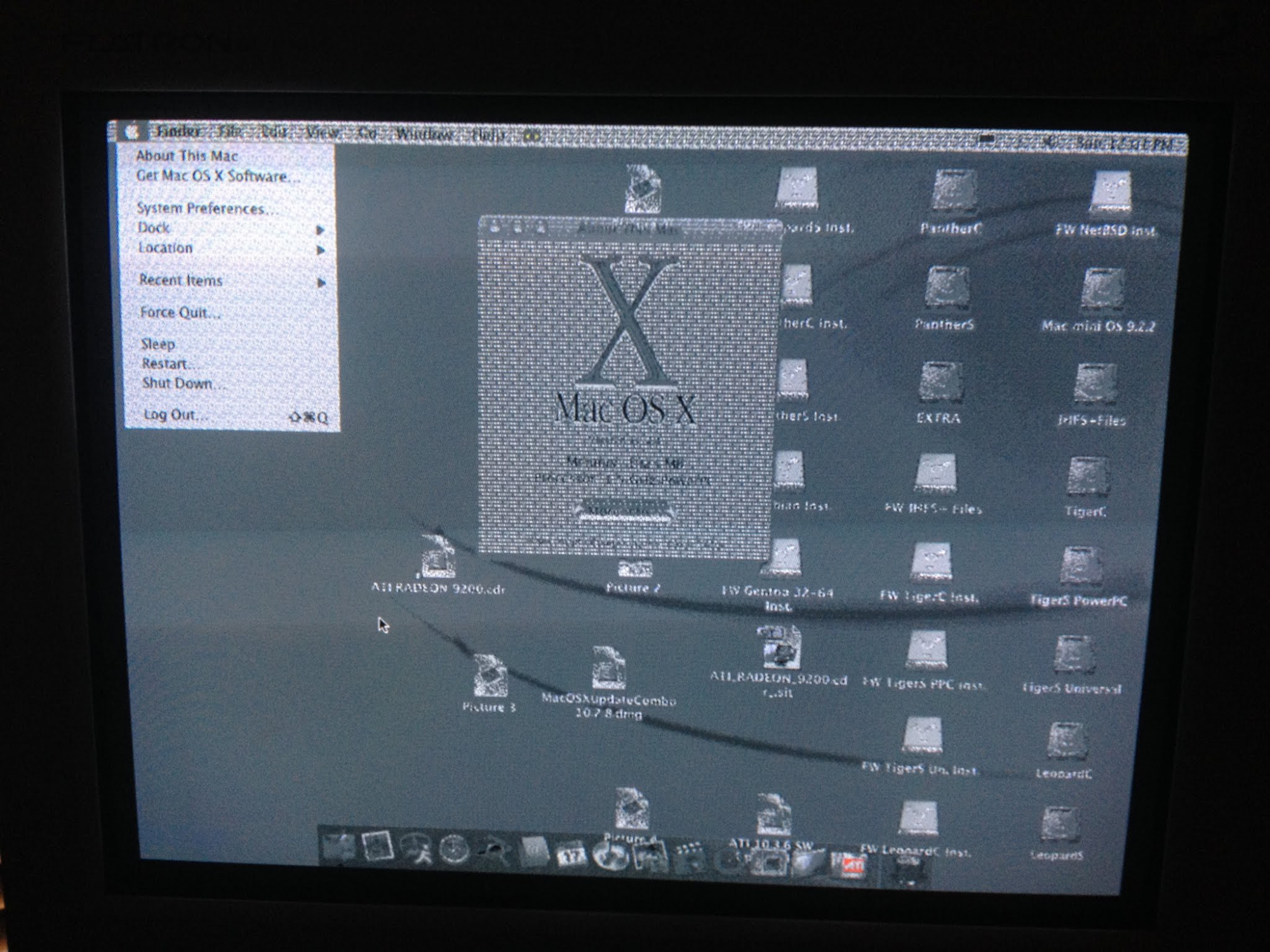Screen dimensions: 1270x952
Task: Expand the Location submenu
Action: (165, 249)
